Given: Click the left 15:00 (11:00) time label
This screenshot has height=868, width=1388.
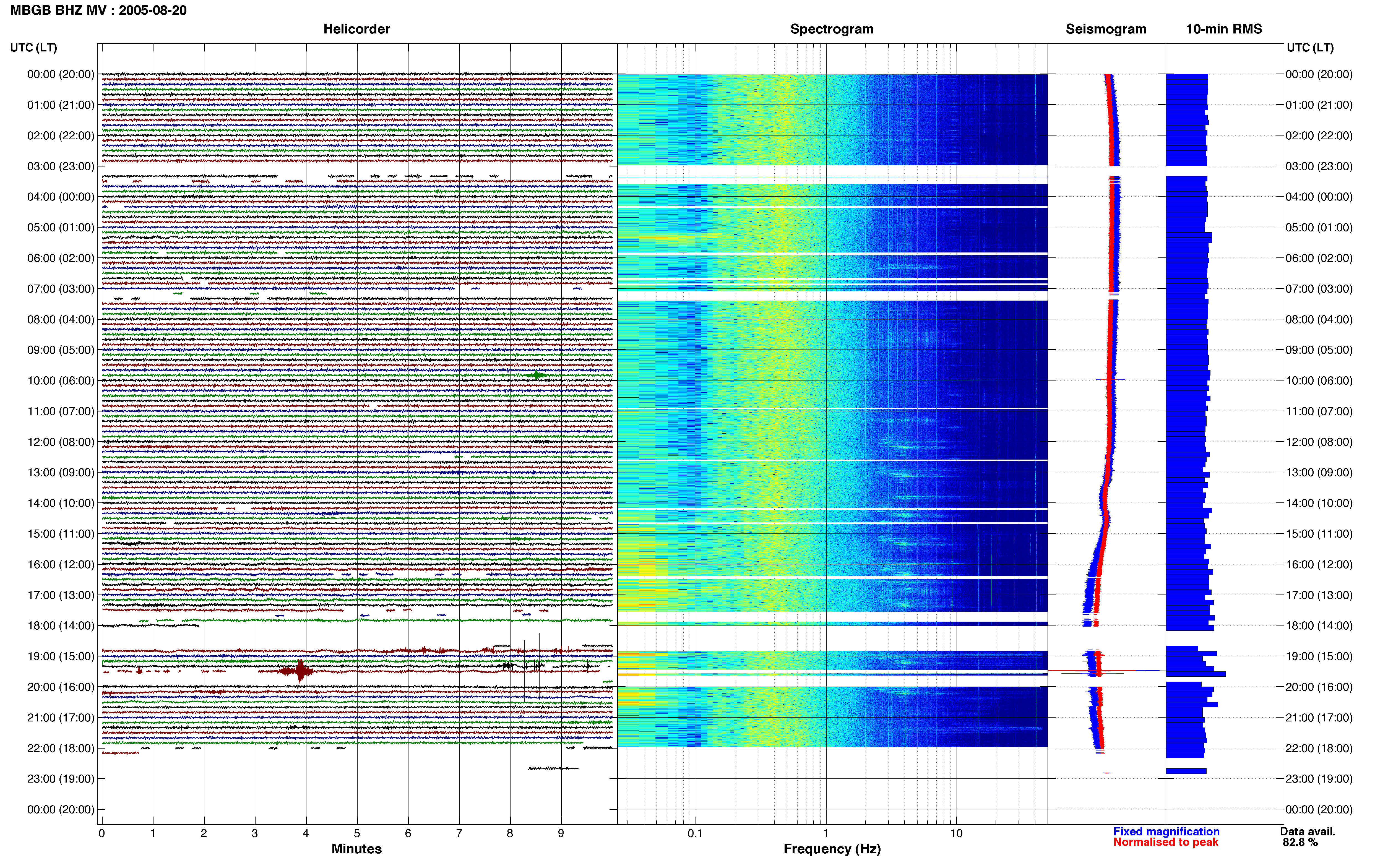Looking at the screenshot, I should [x=60, y=534].
